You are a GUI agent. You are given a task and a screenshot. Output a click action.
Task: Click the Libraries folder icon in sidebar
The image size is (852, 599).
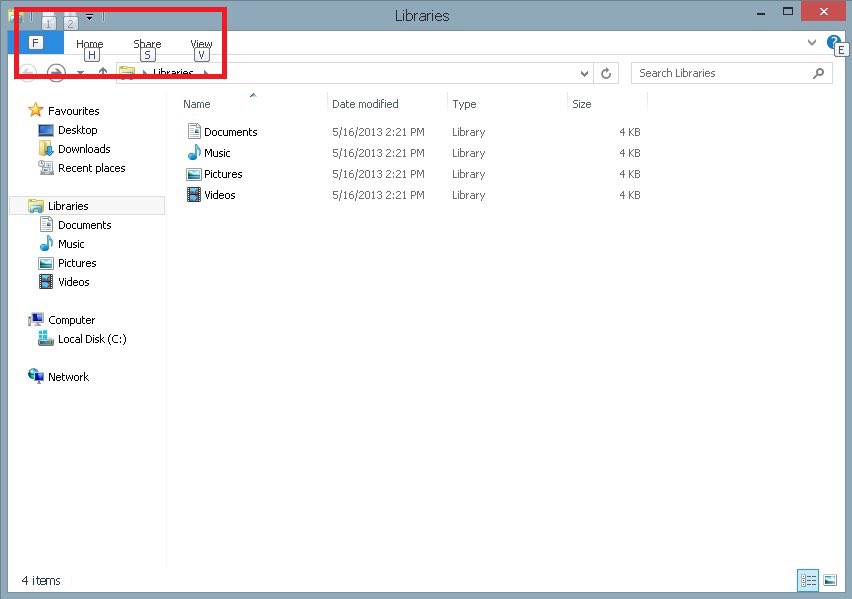36,206
